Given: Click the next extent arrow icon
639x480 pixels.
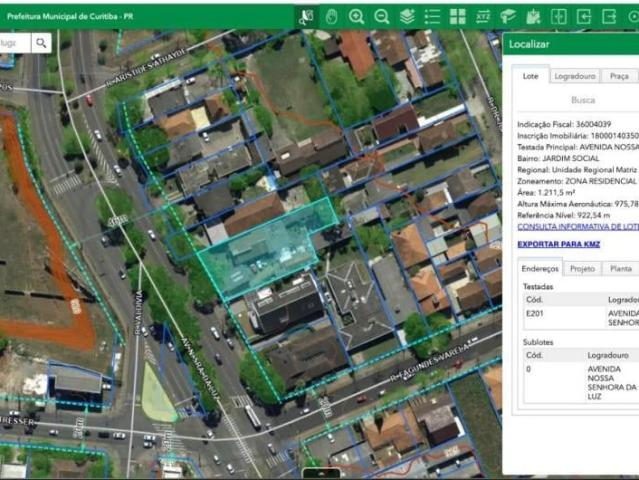Looking at the screenshot, I should [609, 17].
